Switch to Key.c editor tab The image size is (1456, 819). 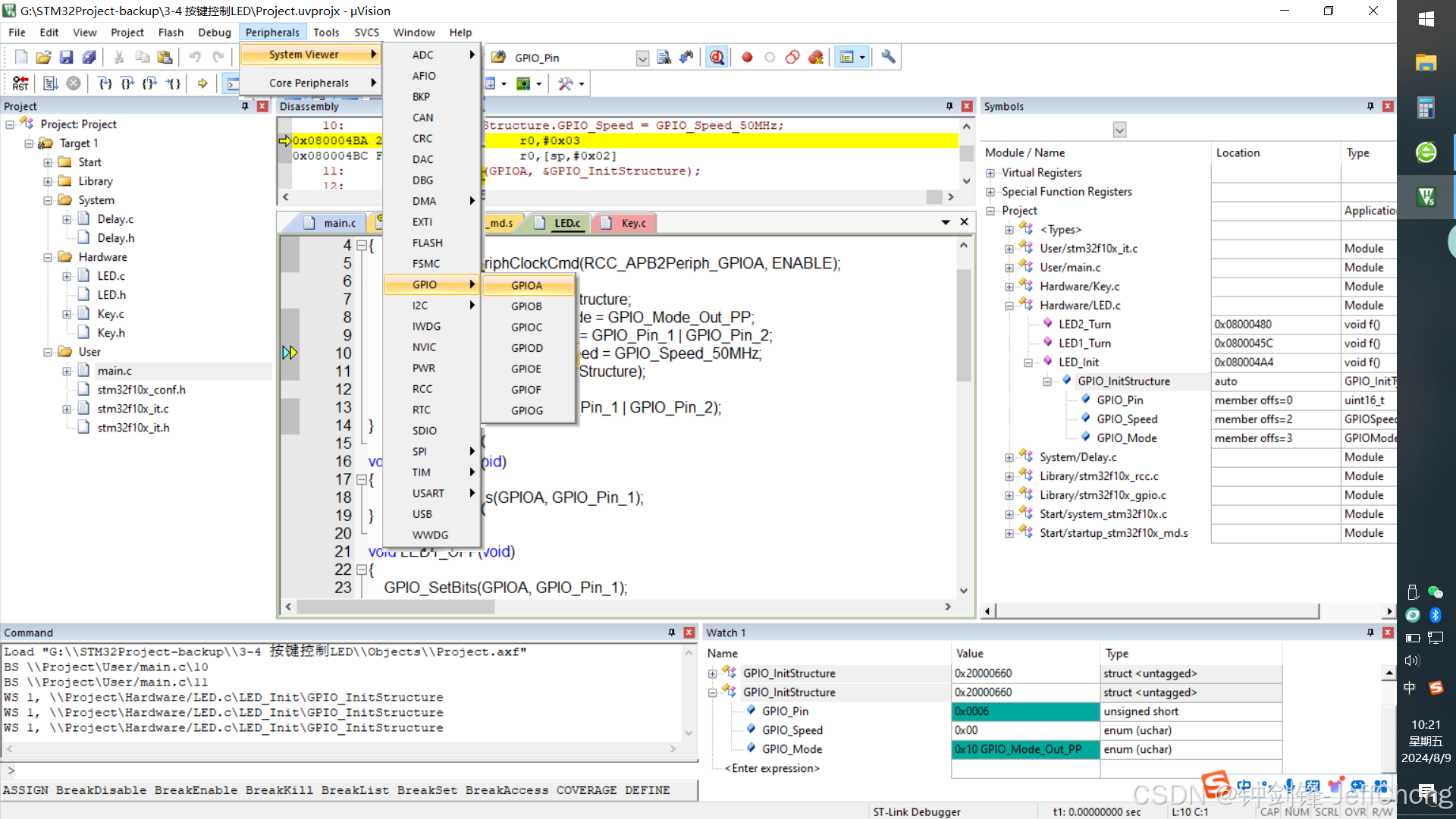[x=633, y=223]
